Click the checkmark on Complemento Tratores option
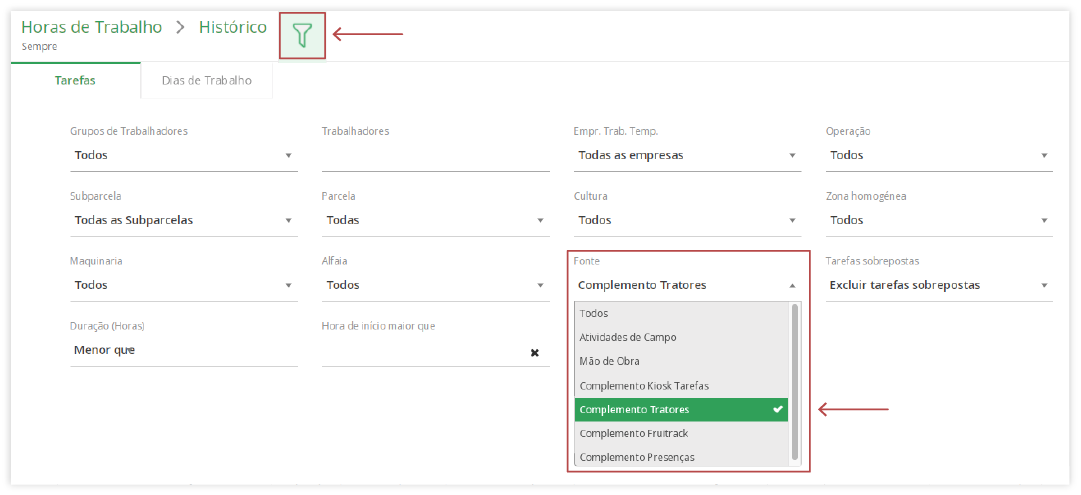 [778, 410]
